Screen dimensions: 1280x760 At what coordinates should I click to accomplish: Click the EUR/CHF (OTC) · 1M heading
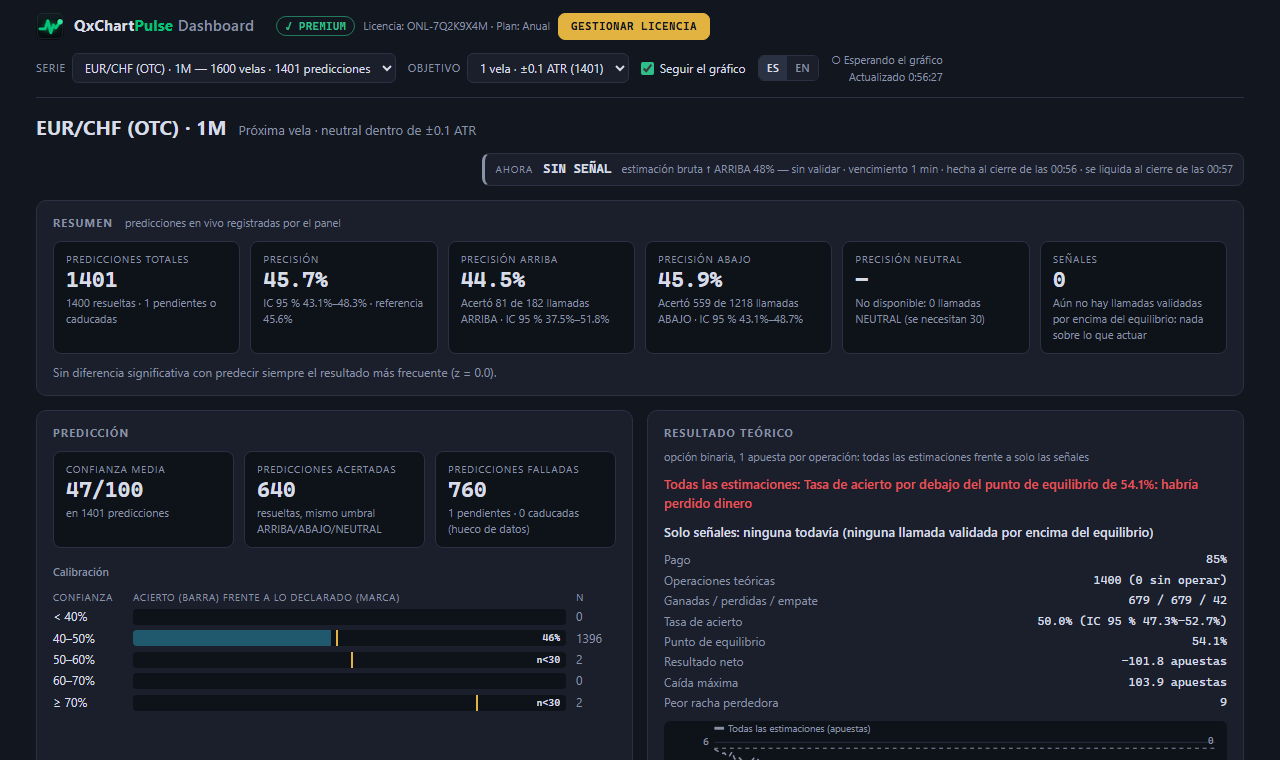(131, 129)
